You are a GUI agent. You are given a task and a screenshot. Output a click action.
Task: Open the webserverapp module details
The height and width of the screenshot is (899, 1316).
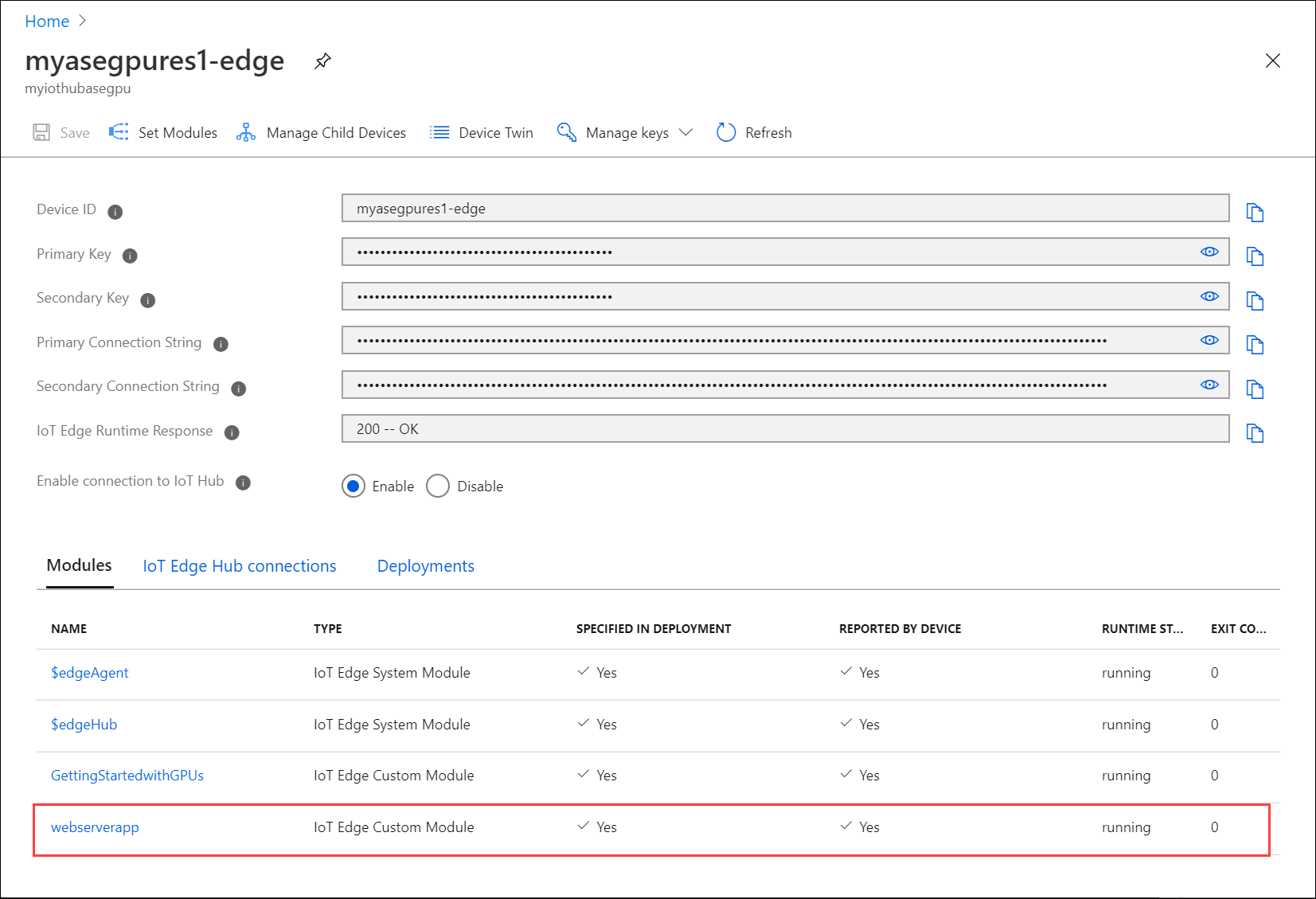[95, 827]
